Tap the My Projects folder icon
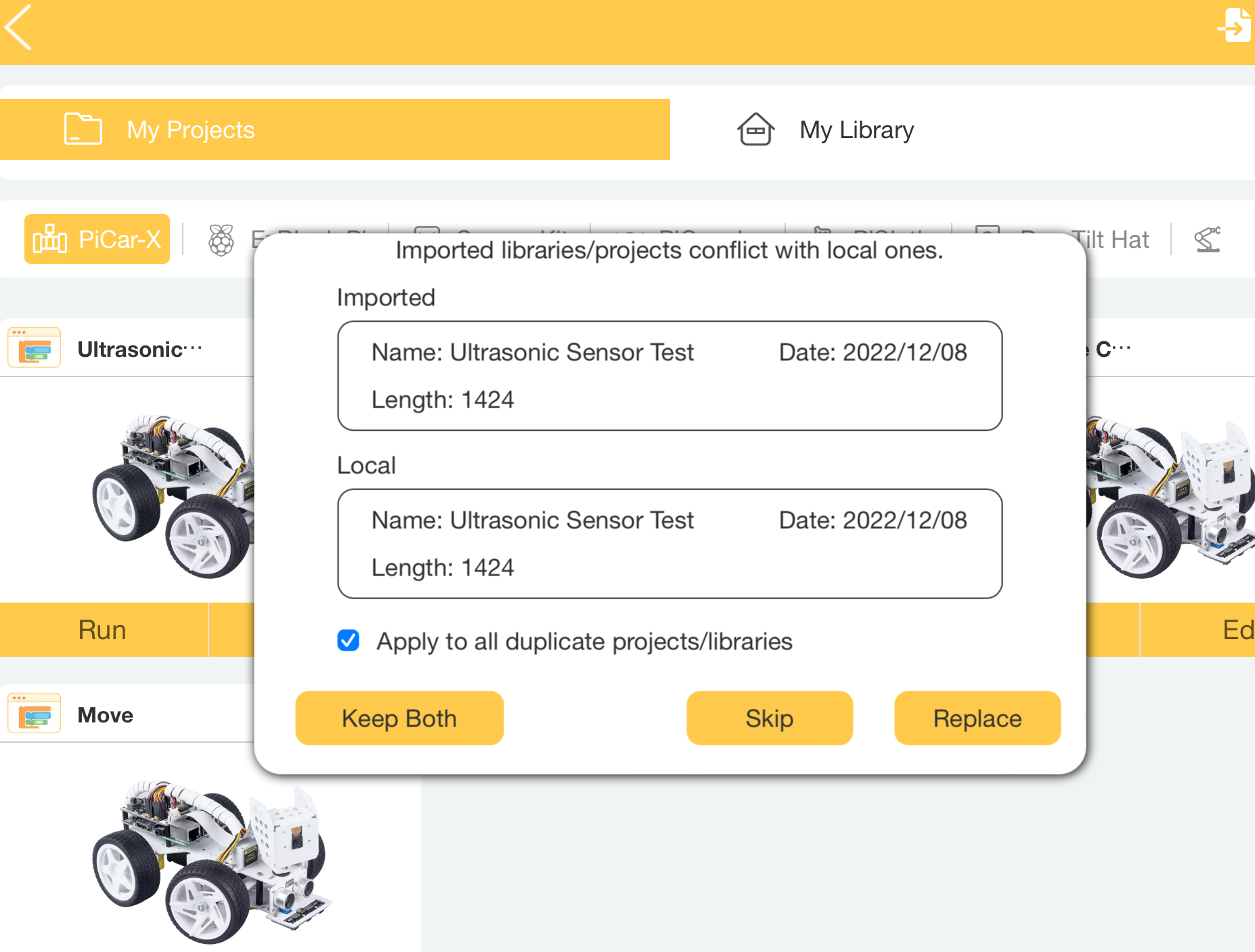Image resolution: width=1255 pixels, height=952 pixels. (83, 129)
